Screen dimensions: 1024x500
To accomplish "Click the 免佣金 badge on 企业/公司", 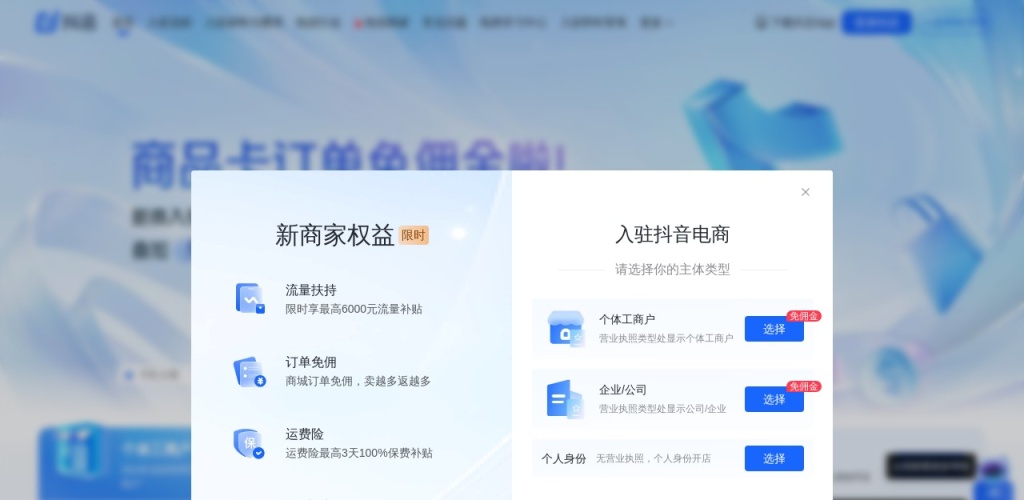I will point(803,387).
